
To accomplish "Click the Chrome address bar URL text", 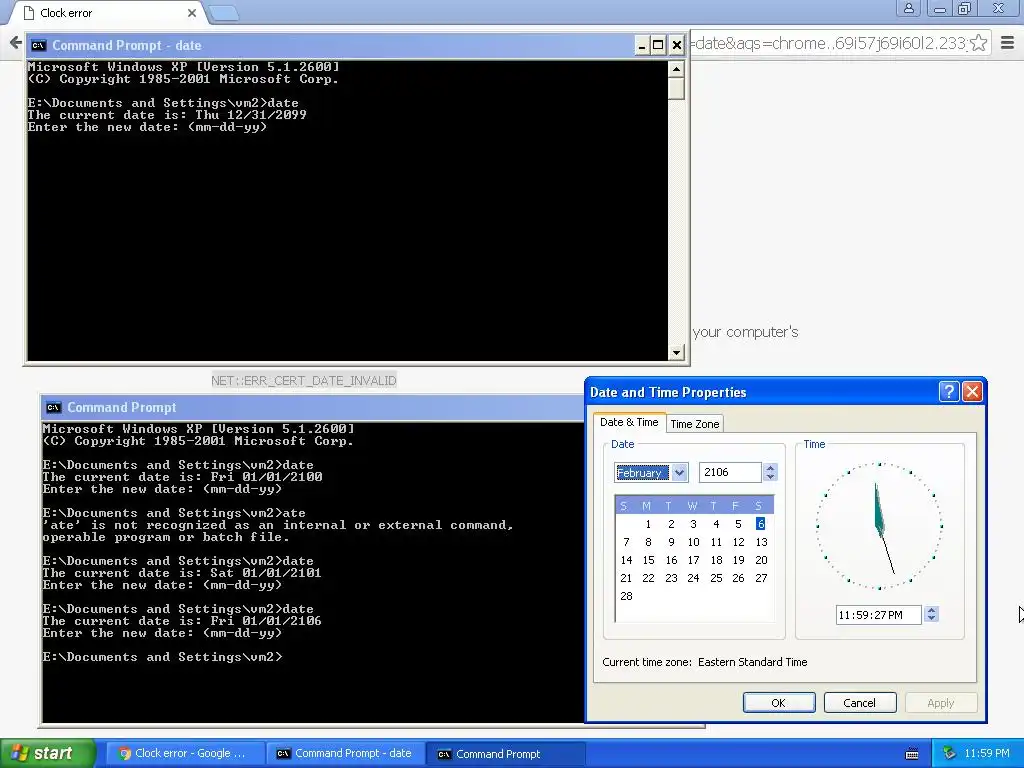I will (829, 43).
